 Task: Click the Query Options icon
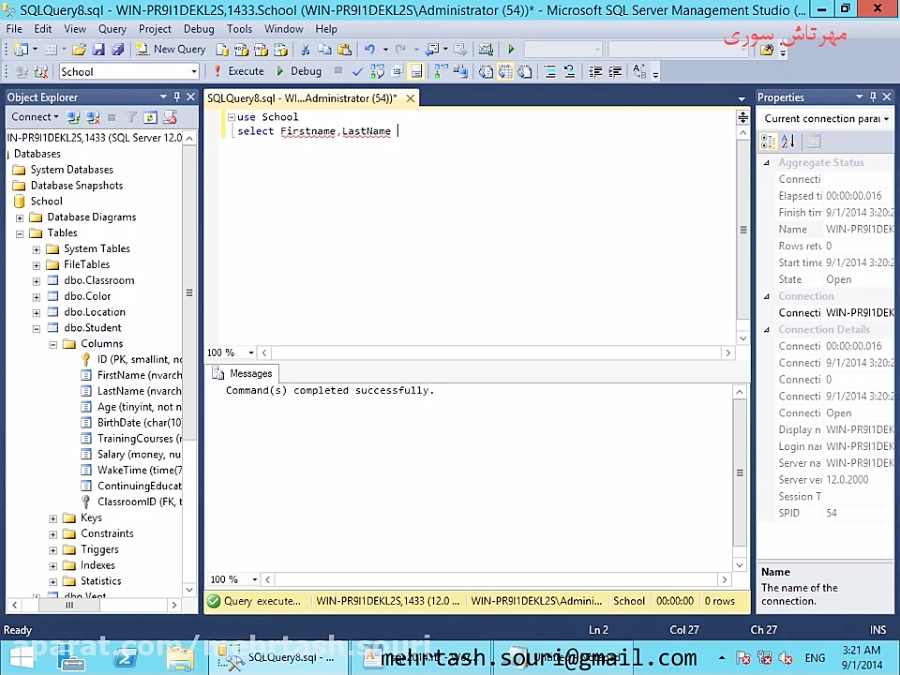point(397,71)
